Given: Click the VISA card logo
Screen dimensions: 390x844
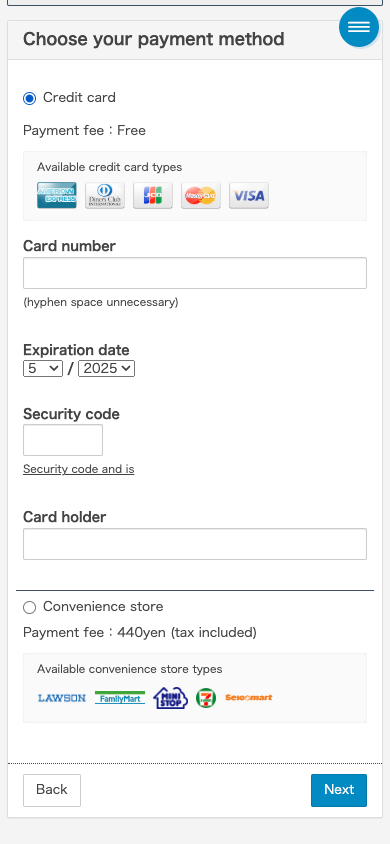Looking at the screenshot, I should tap(249, 195).
